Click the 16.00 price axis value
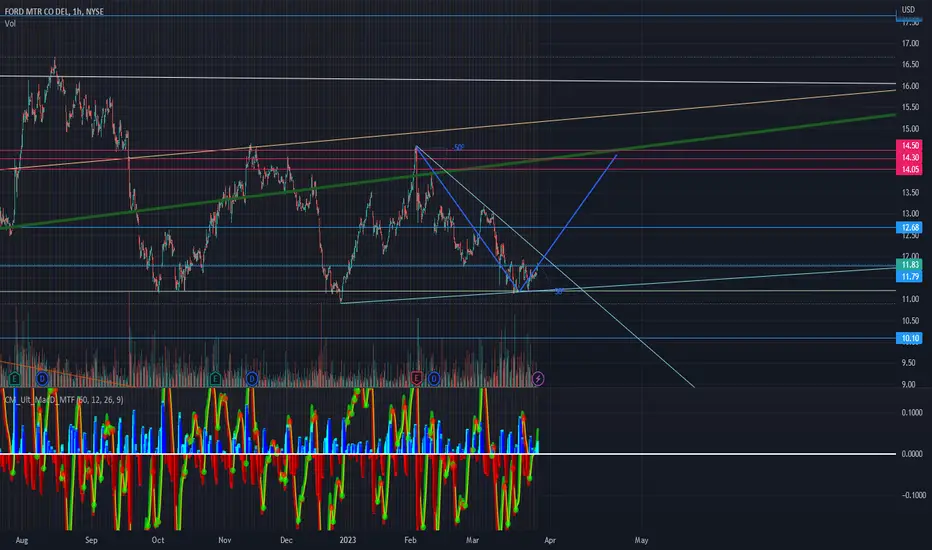This screenshot has width=932, height=550. (x=910, y=86)
